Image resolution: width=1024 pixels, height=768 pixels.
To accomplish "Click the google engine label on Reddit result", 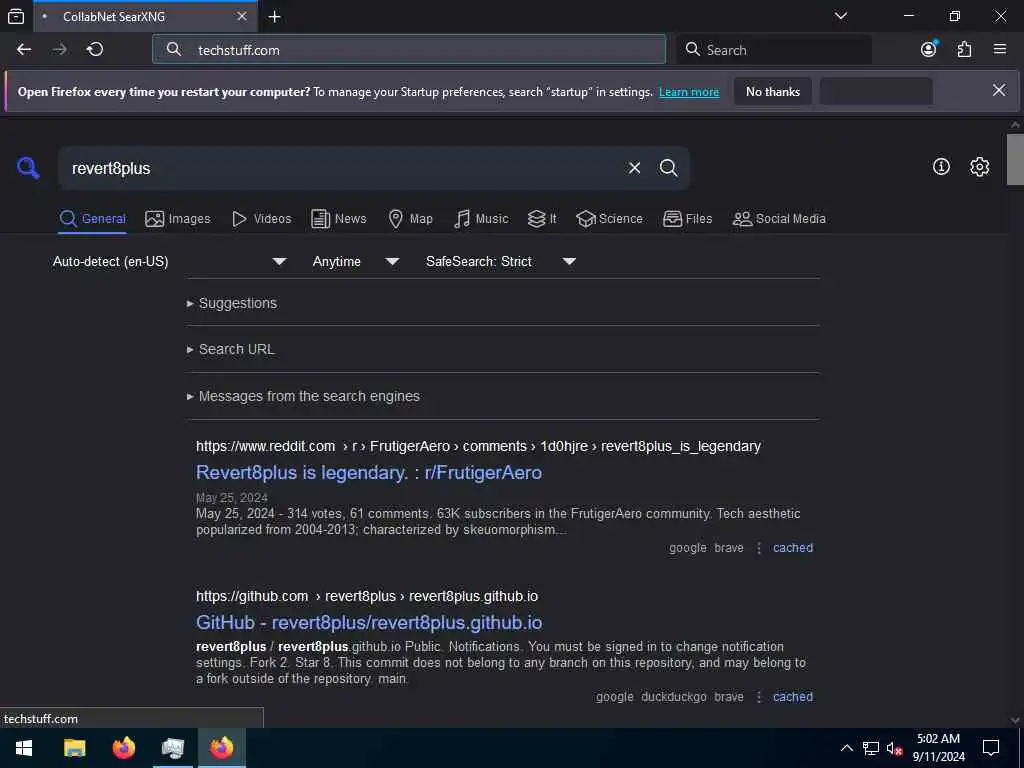I will coord(688,548).
